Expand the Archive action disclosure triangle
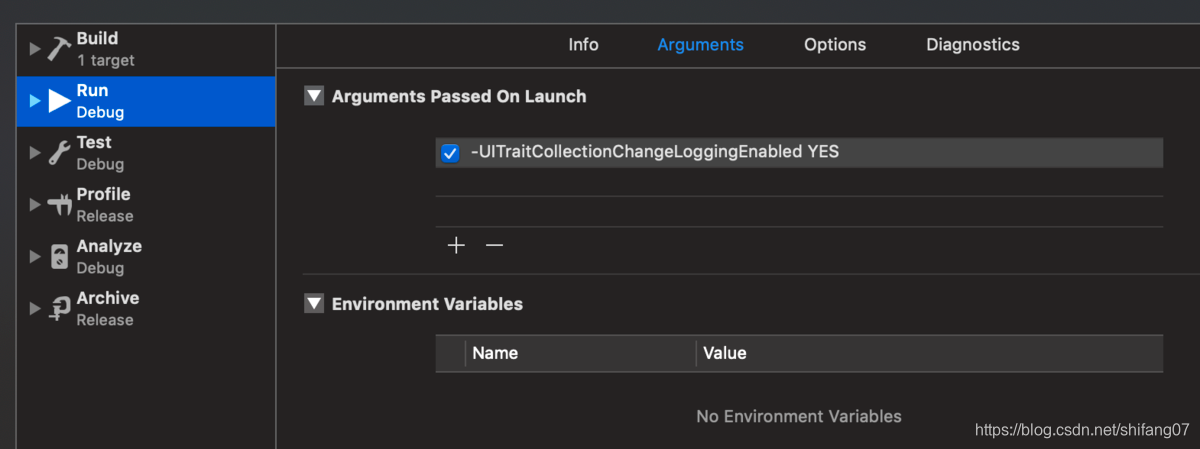The image size is (1200, 449). [36, 309]
